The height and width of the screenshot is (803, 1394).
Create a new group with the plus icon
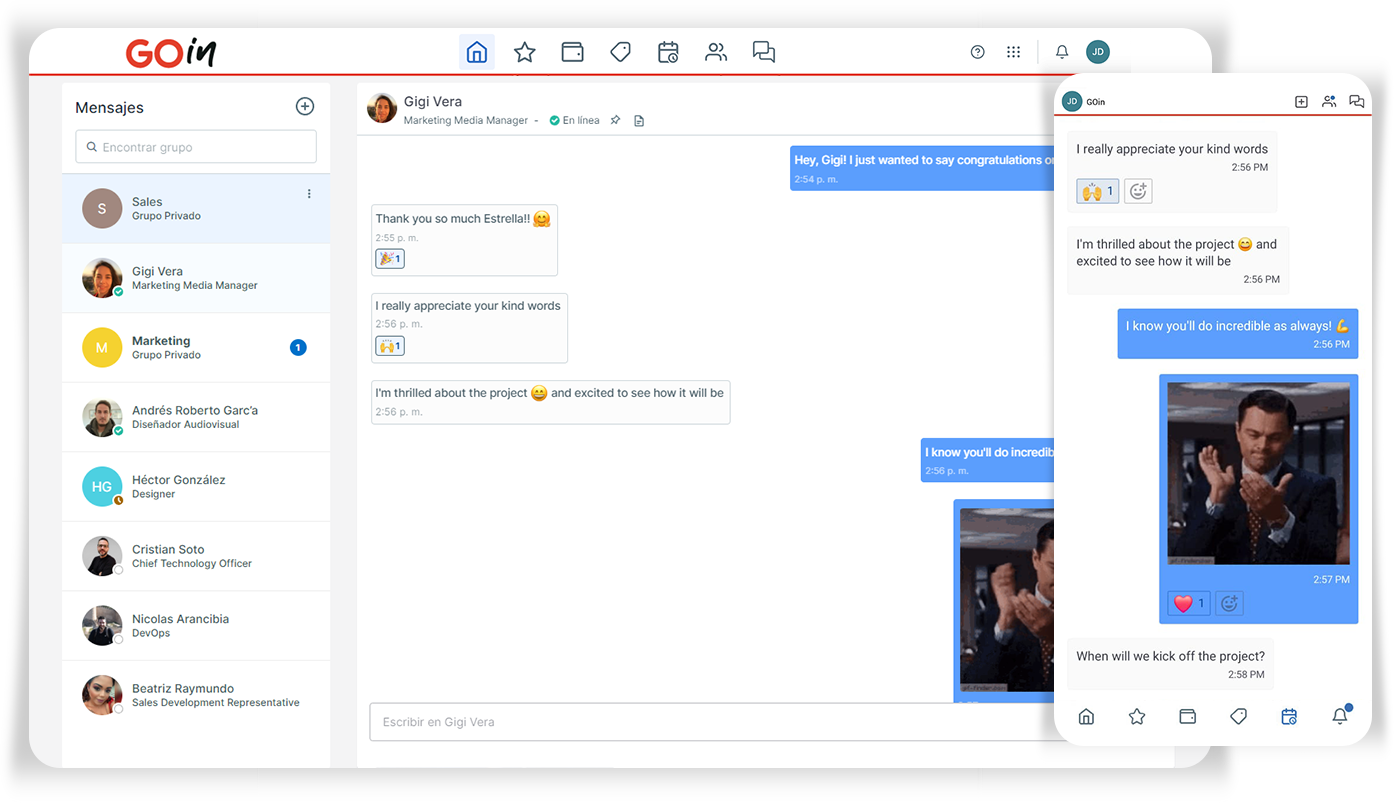point(305,107)
